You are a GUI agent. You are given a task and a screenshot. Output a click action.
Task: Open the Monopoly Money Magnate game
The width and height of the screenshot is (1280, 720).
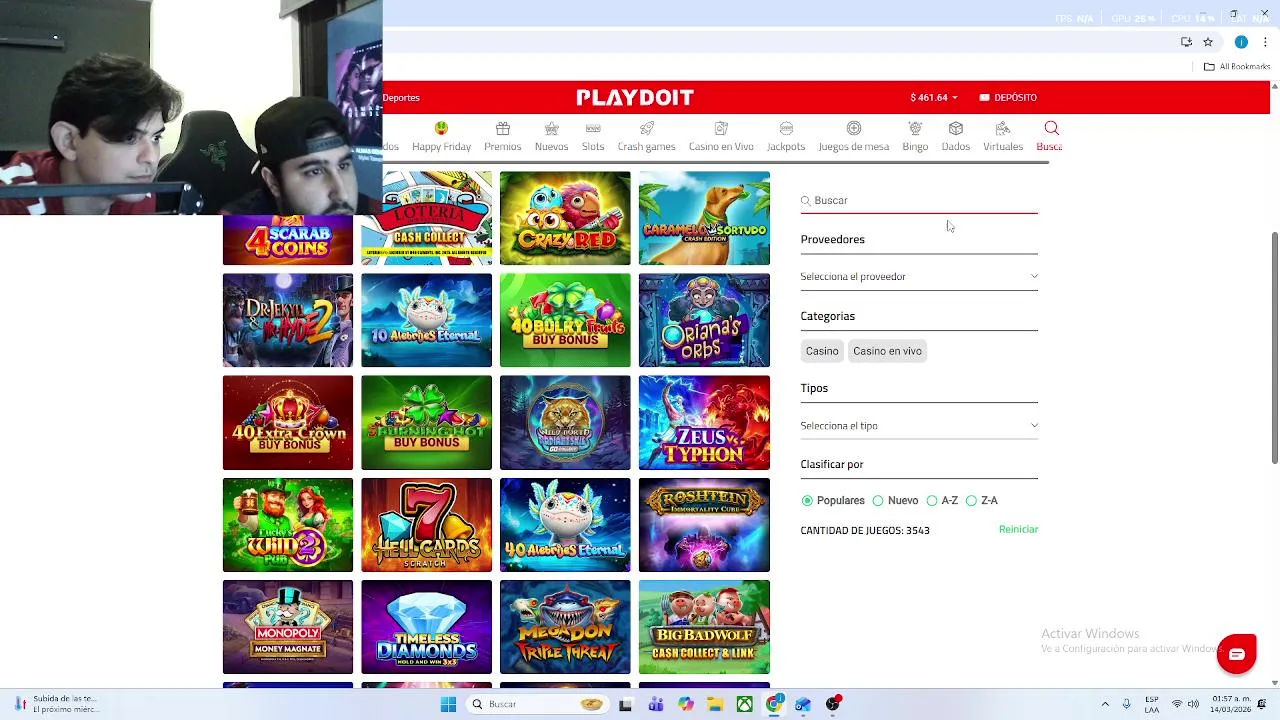coord(288,627)
